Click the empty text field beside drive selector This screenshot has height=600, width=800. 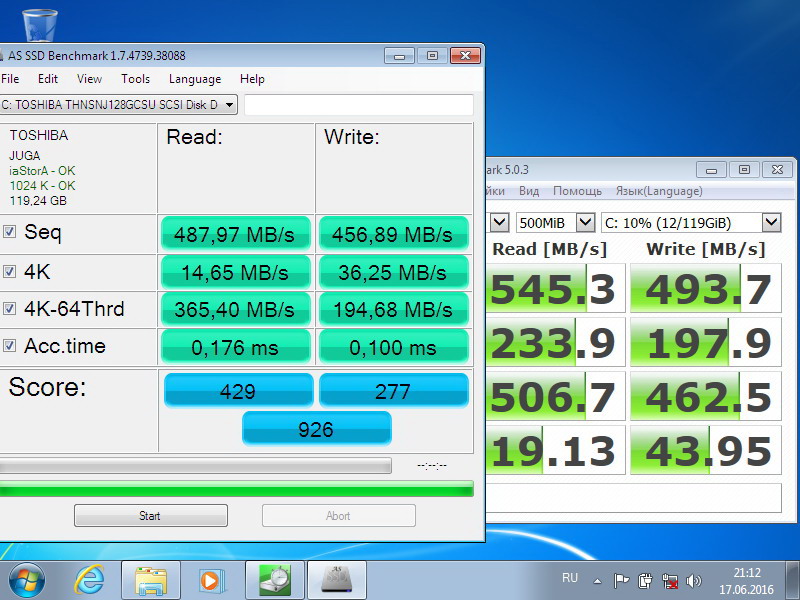359,105
